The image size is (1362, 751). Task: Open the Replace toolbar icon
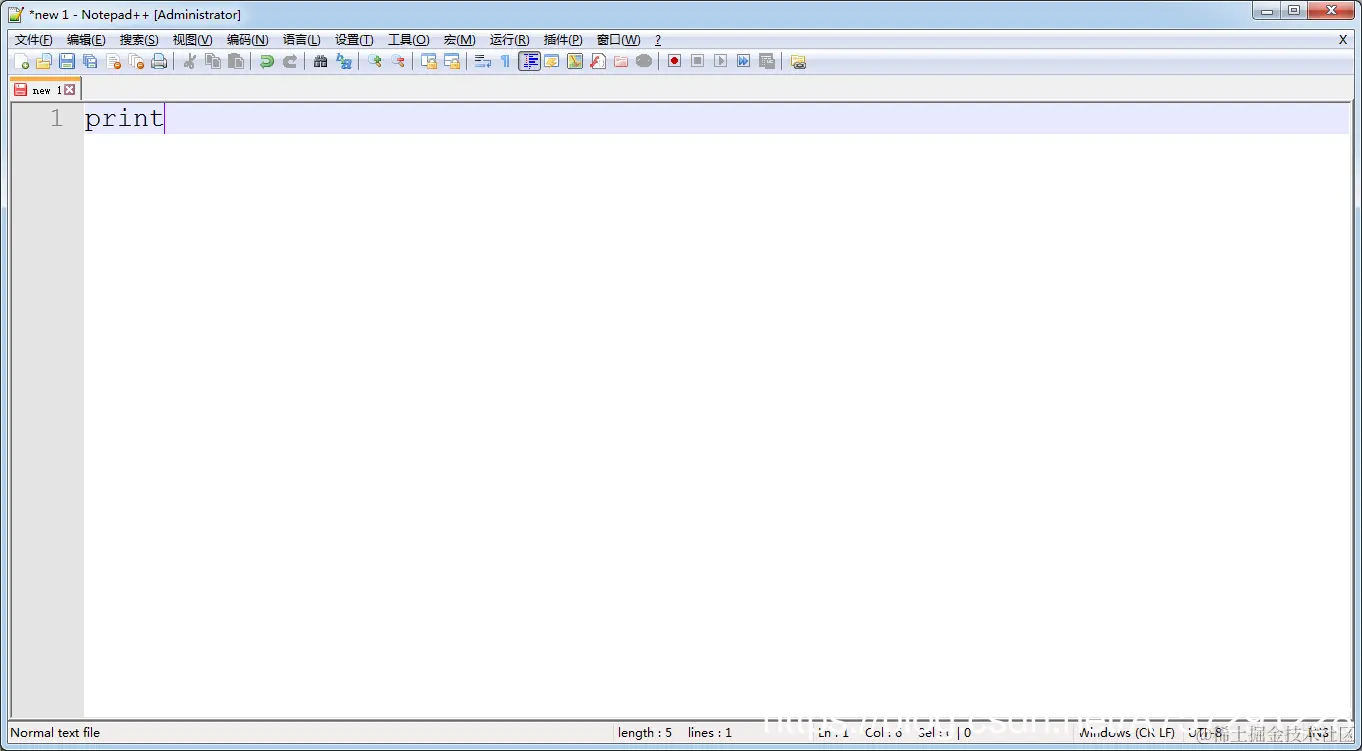pyautogui.click(x=344, y=61)
